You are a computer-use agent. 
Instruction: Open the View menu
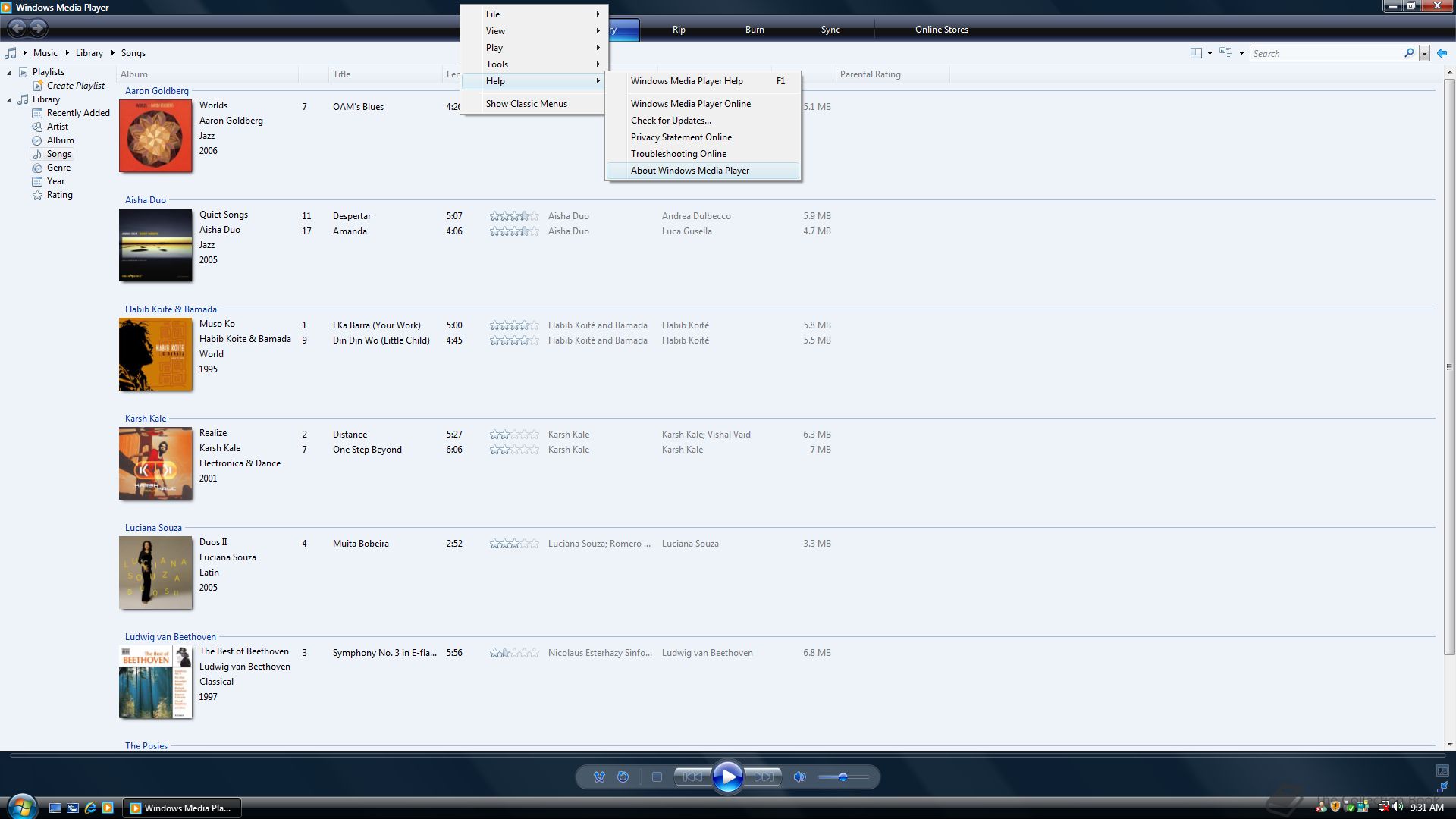click(534, 31)
